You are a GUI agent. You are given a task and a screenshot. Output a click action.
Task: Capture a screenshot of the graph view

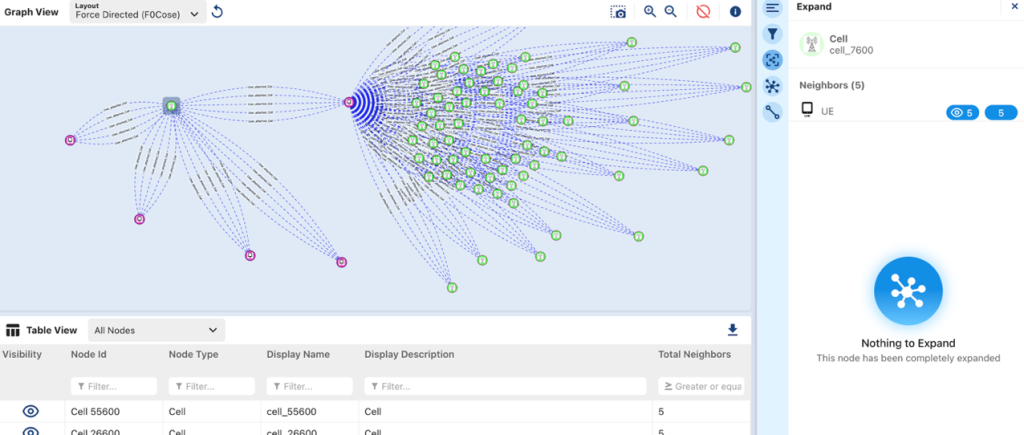point(618,12)
